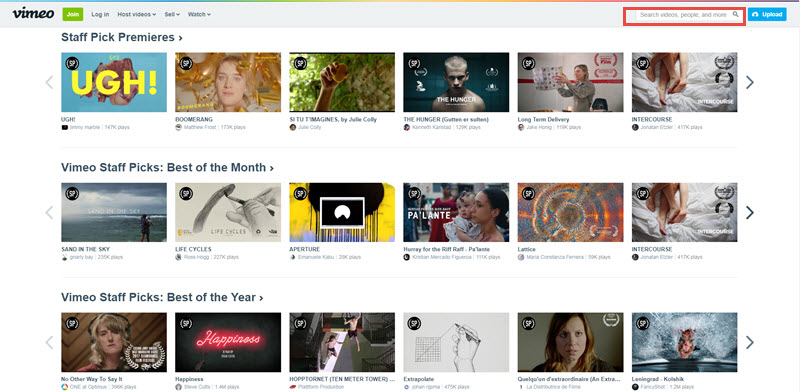Click the blue Upload button
Screen dimensions: 800x392
tap(767, 14)
